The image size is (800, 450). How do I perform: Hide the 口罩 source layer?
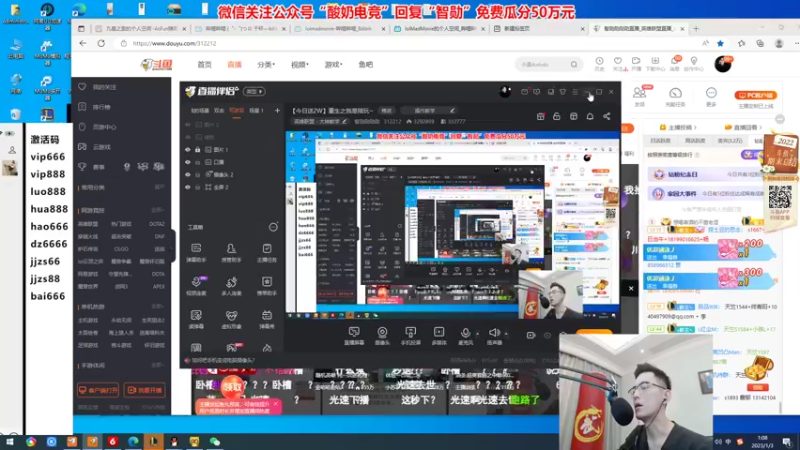pyautogui.click(x=187, y=162)
